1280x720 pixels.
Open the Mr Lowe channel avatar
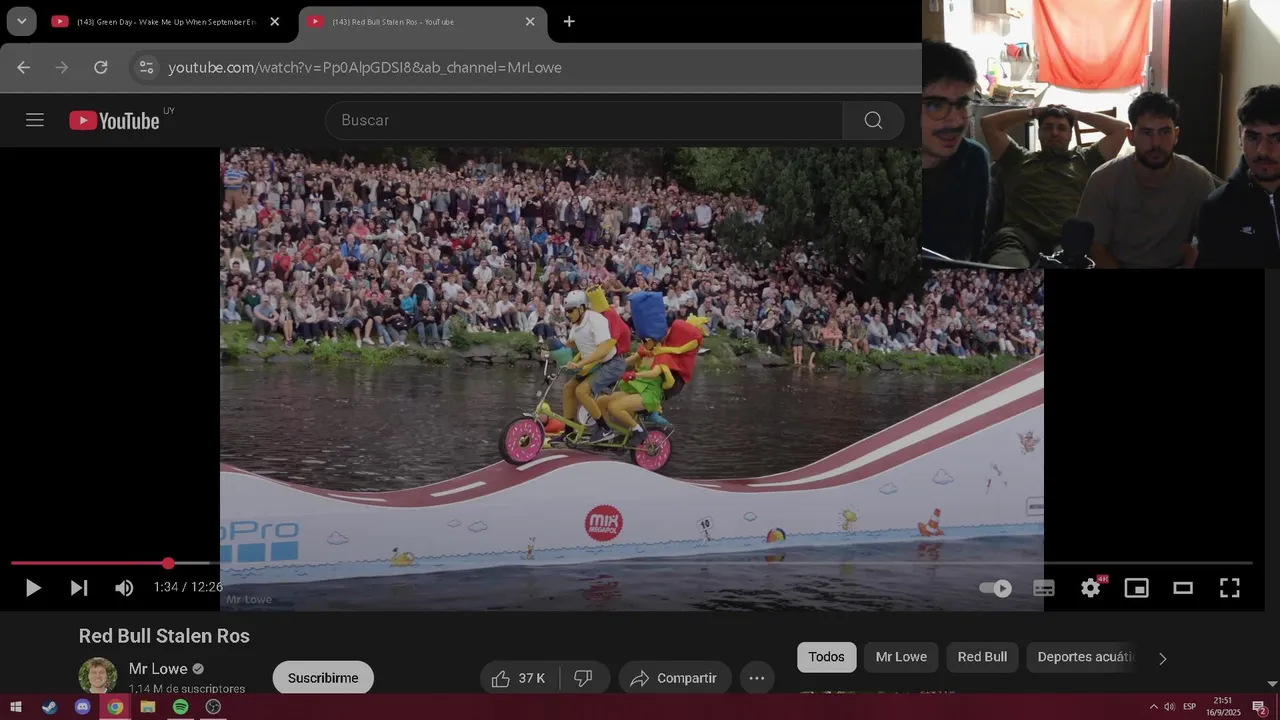point(98,675)
